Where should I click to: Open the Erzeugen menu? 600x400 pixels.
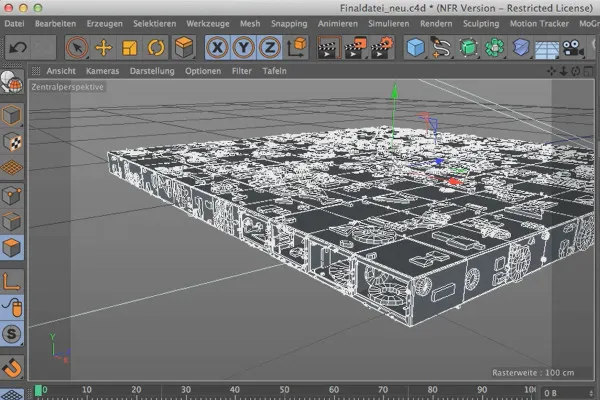click(x=104, y=24)
